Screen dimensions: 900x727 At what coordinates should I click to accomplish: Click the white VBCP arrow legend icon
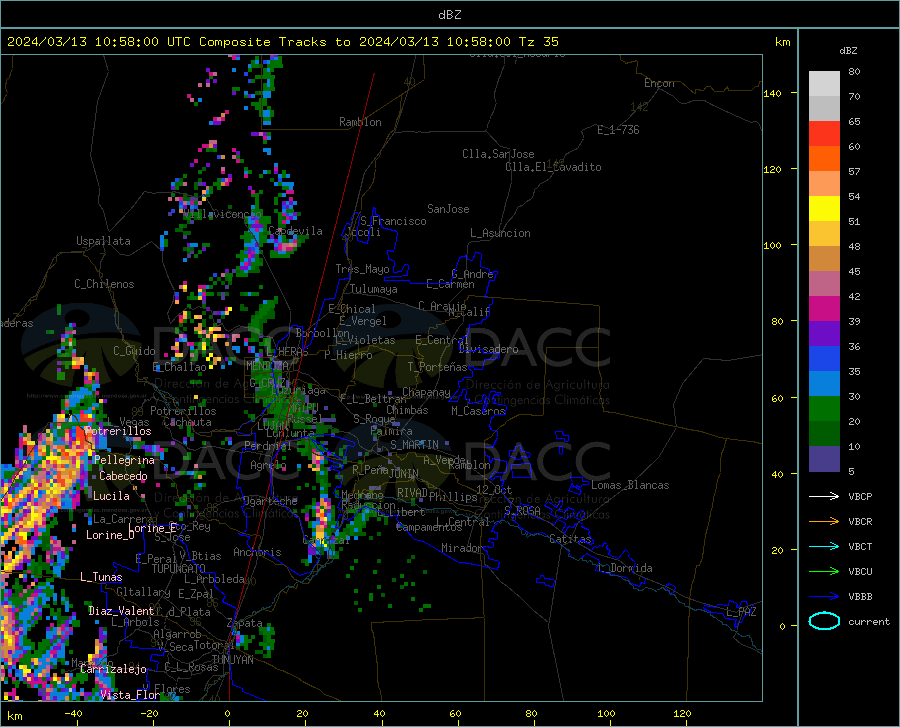[824, 496]
